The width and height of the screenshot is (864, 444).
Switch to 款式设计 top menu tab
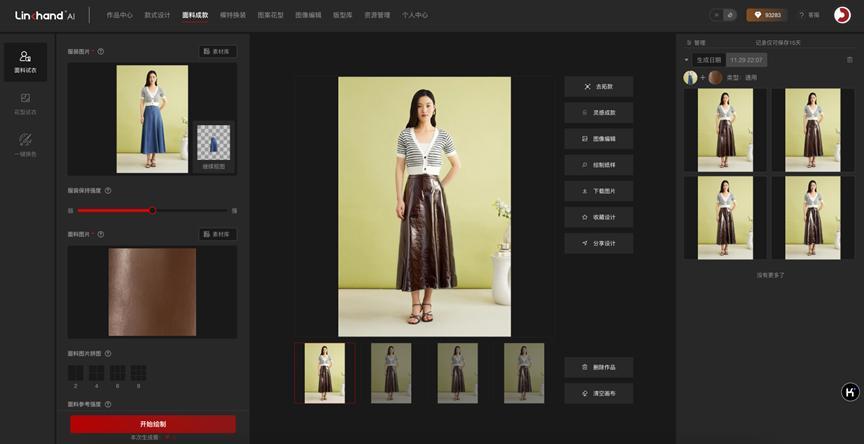(157, 15)
